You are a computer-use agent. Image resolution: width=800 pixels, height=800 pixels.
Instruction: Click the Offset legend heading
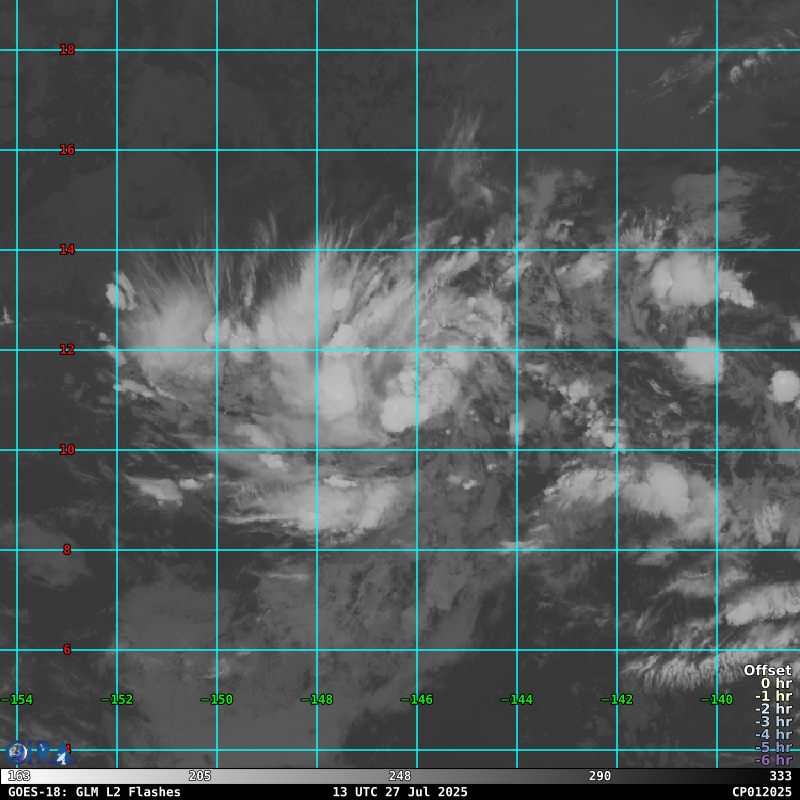767,671
